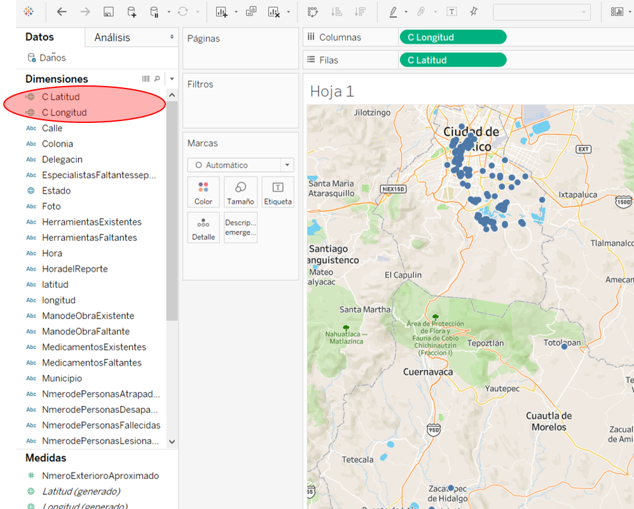634x509 pixels.
Task: Open the Show Me cards icon
Action: click(x=617, y=12)
